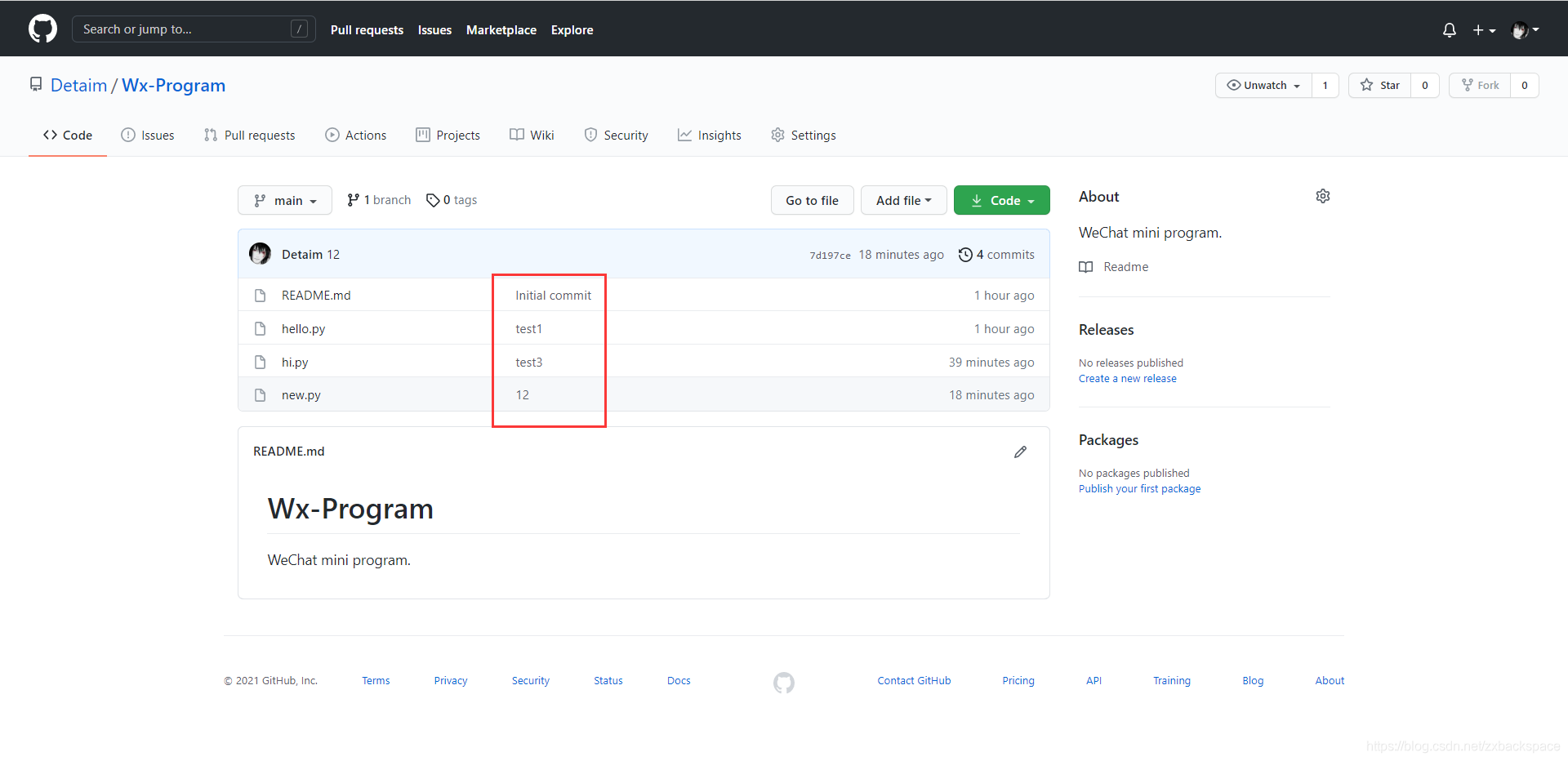
Task: Open the notifications bell
Action: 1450,30
